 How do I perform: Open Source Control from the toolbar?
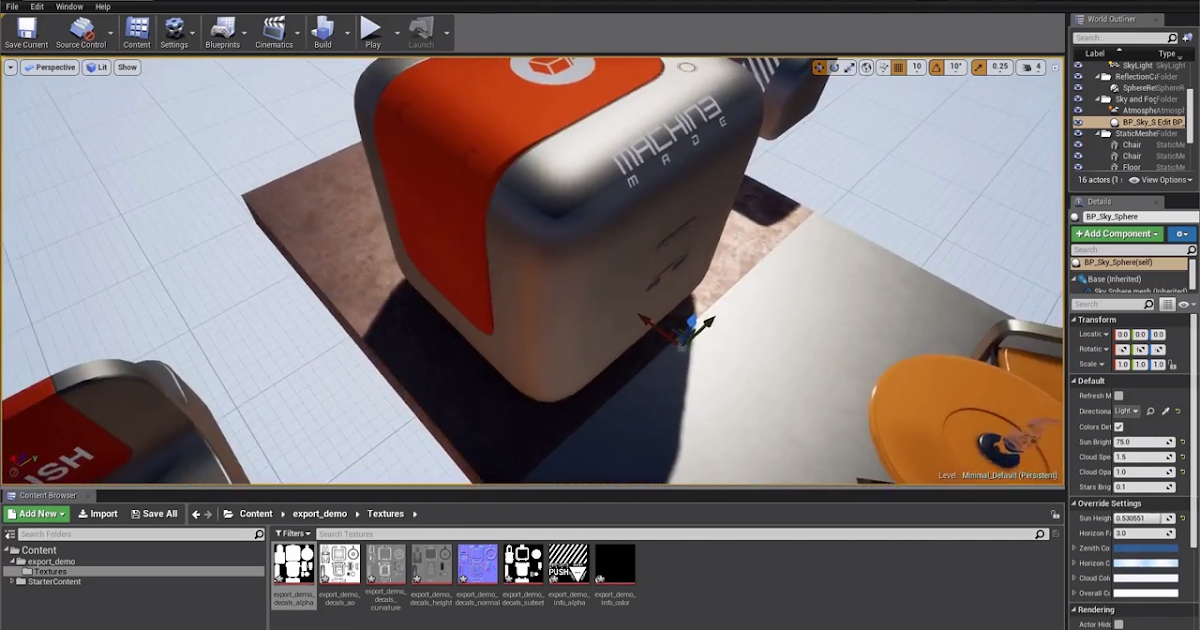point(81,32)
